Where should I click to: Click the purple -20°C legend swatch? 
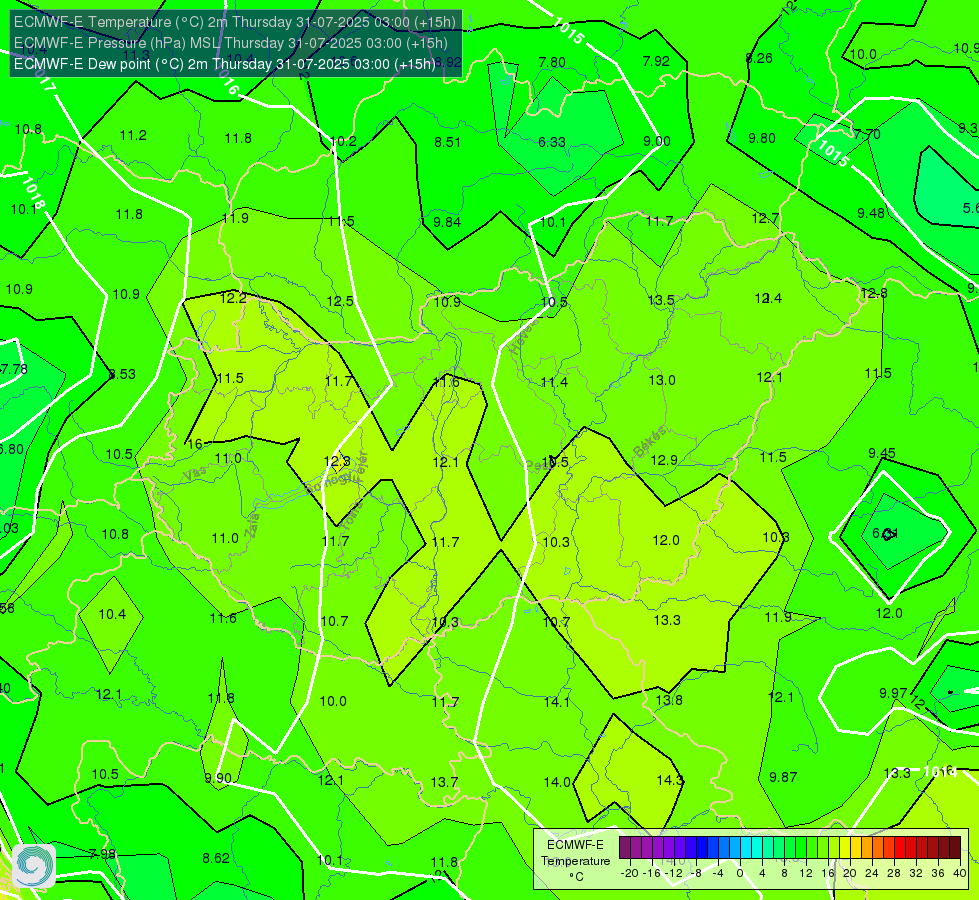click(x=625, y=848)
